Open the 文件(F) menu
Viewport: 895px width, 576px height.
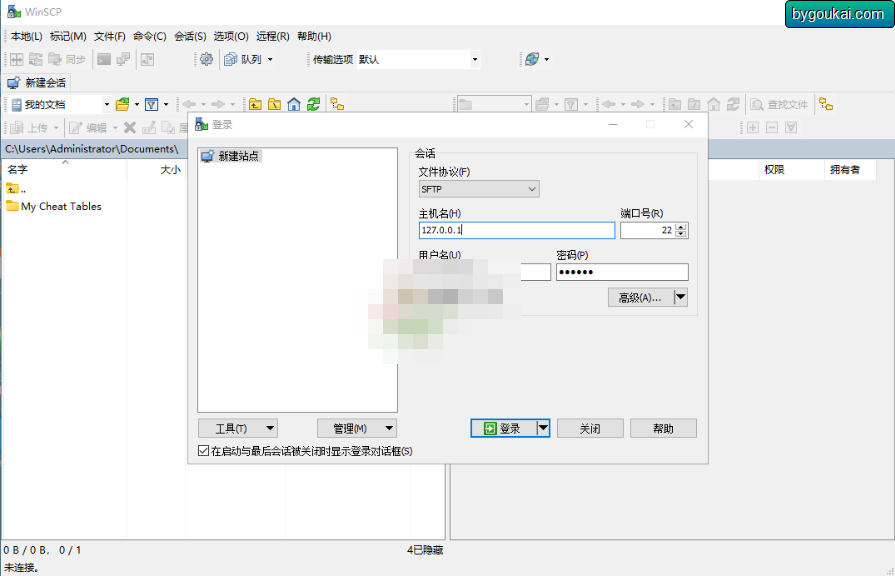[x=110, y=36]
